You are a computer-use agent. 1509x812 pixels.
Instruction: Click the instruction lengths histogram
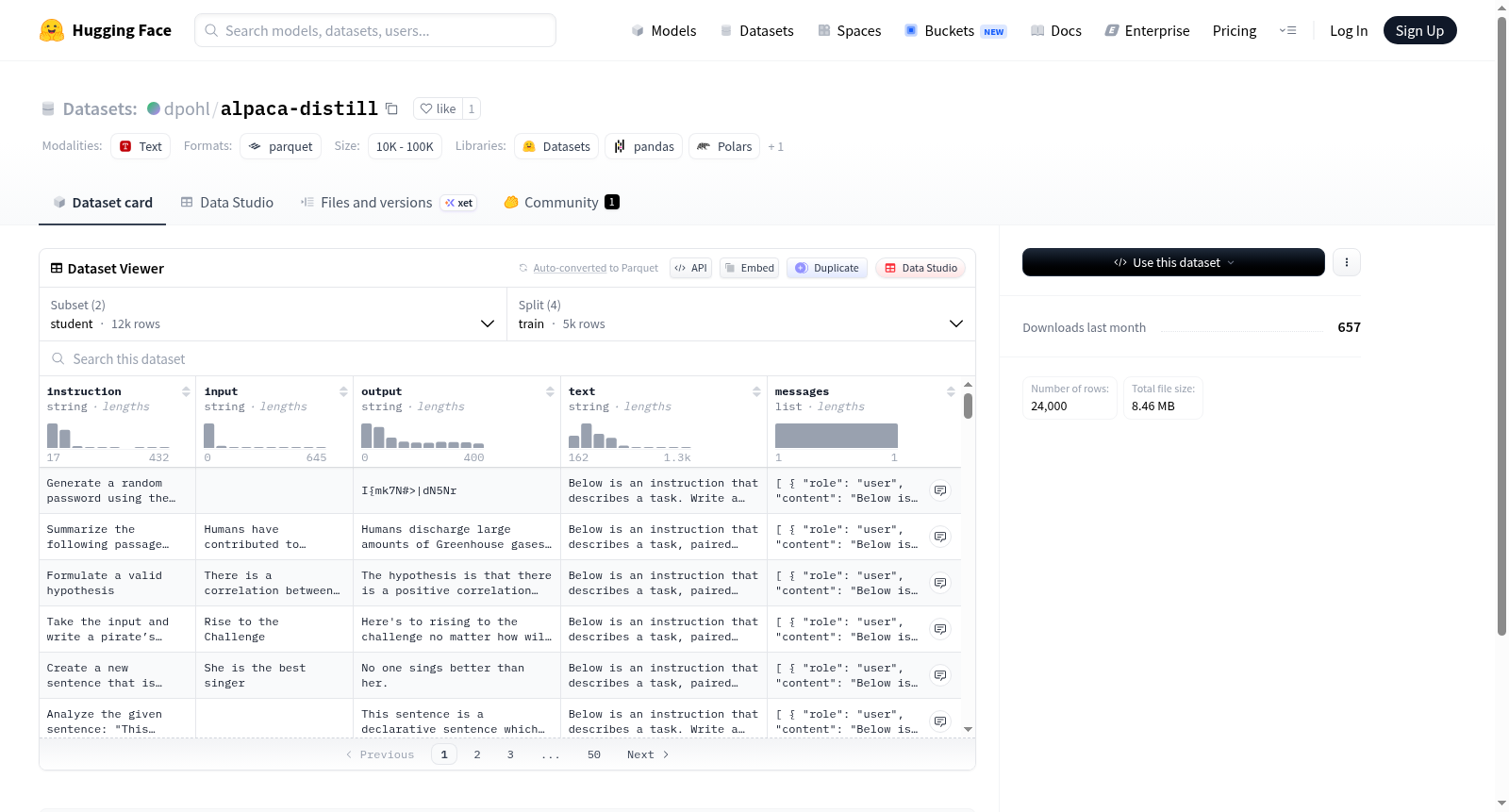(x=108, y=436)
